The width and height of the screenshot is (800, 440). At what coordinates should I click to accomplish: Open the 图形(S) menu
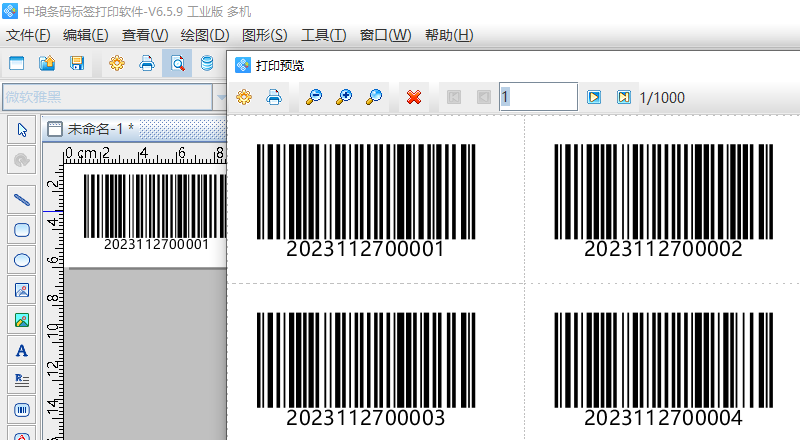264,35
